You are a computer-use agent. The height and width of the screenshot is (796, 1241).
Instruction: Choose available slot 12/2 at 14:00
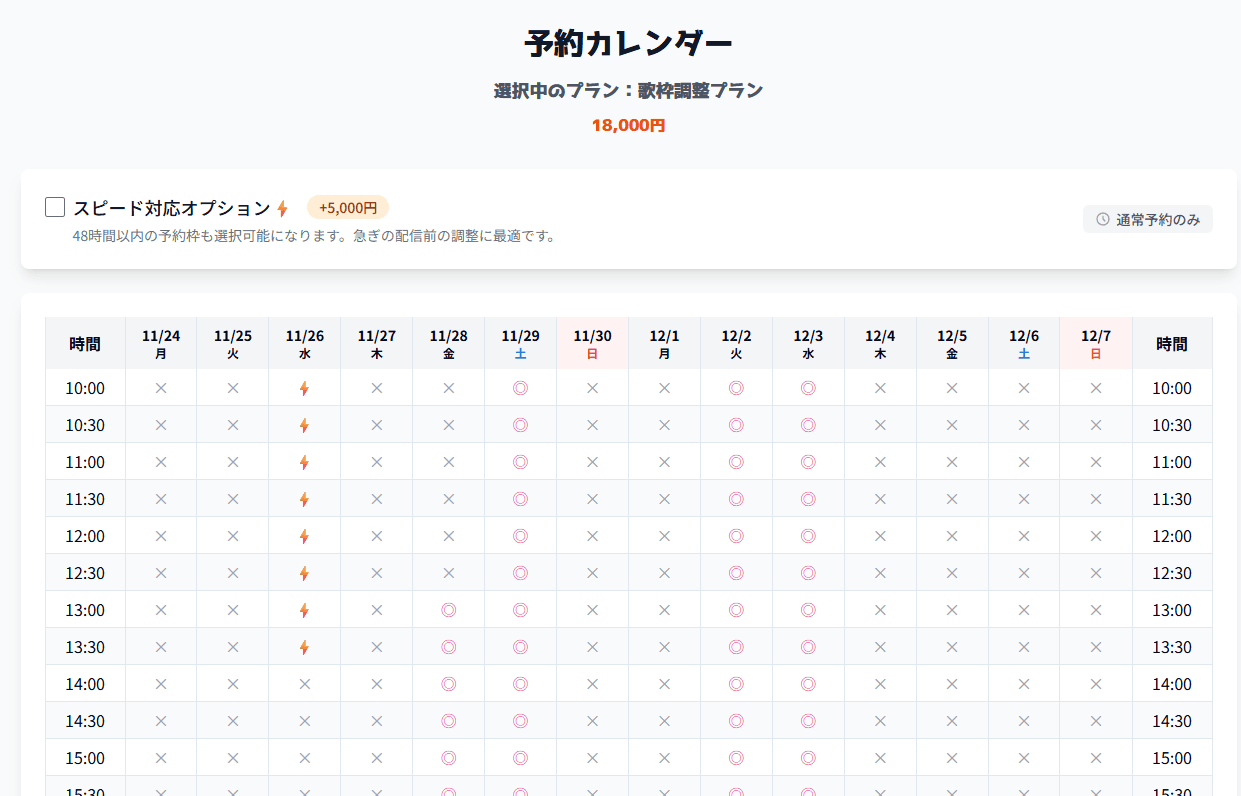[736, 684]
